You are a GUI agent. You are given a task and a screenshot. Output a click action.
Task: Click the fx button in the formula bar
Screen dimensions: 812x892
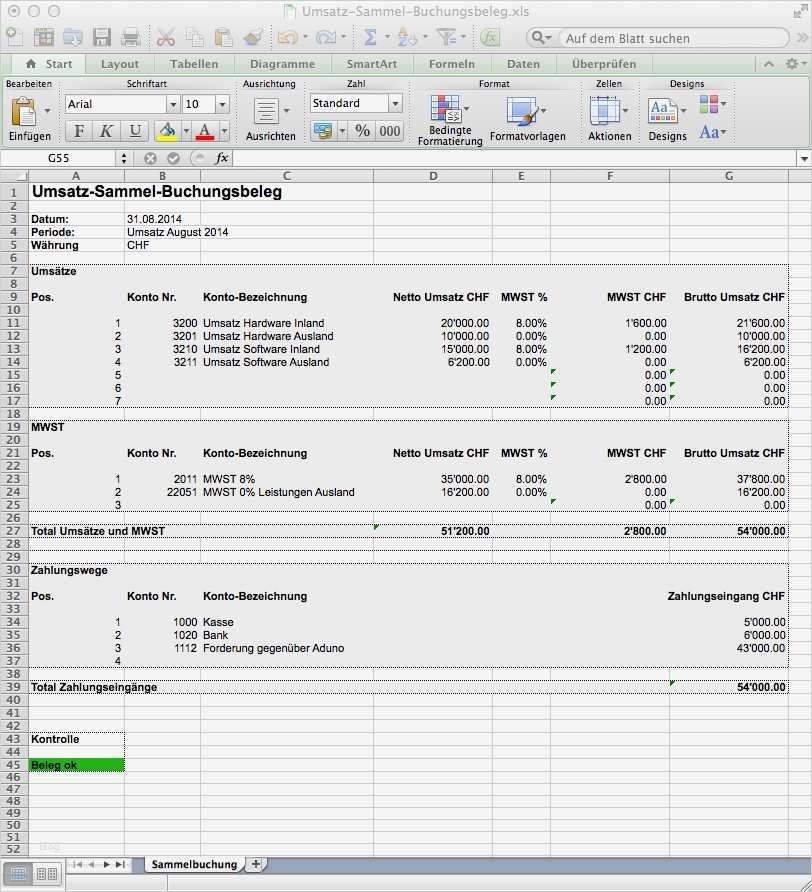pyautogui.click(x=221, y=158)
